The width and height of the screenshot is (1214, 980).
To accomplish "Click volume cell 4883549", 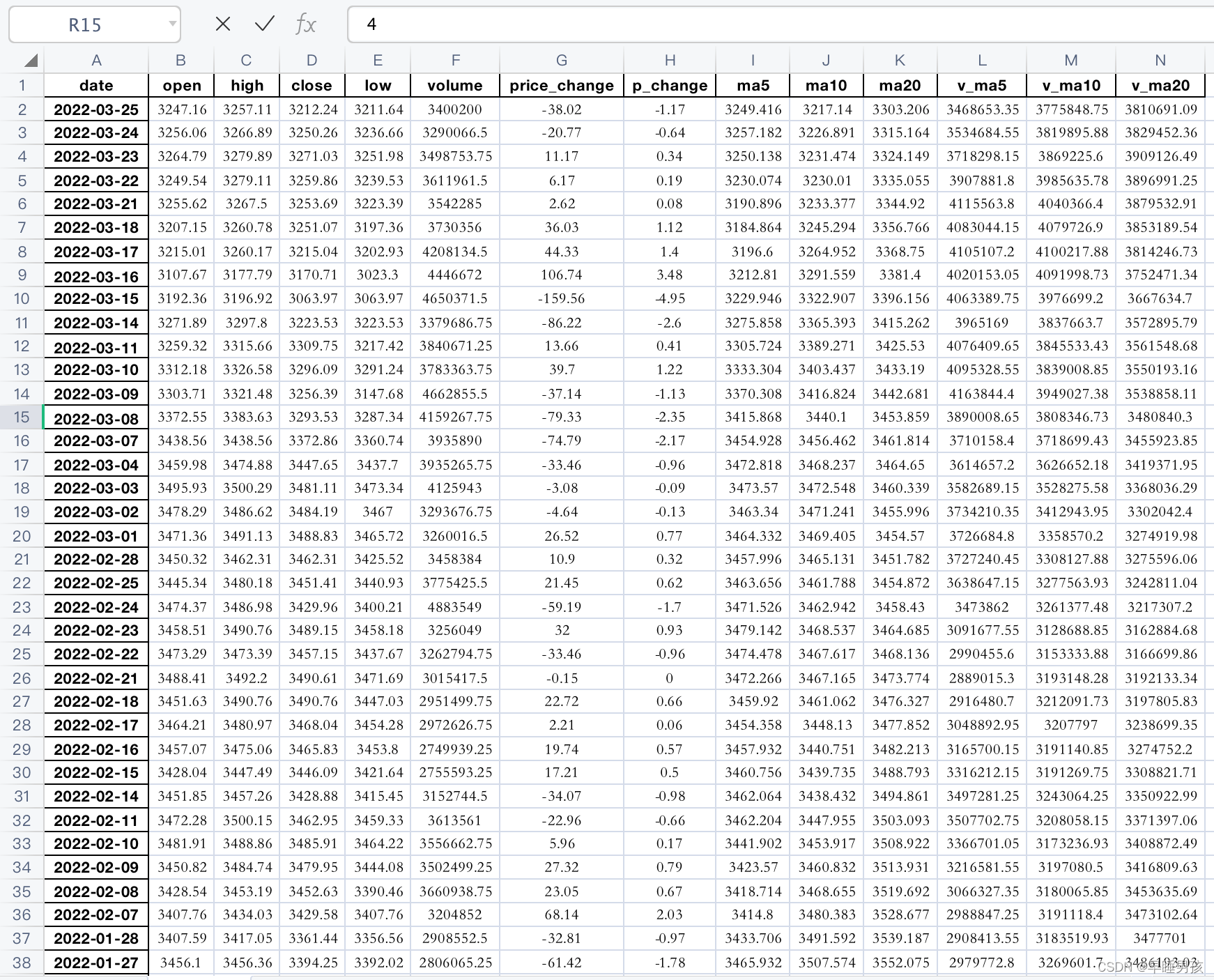I will click(455, 607).
